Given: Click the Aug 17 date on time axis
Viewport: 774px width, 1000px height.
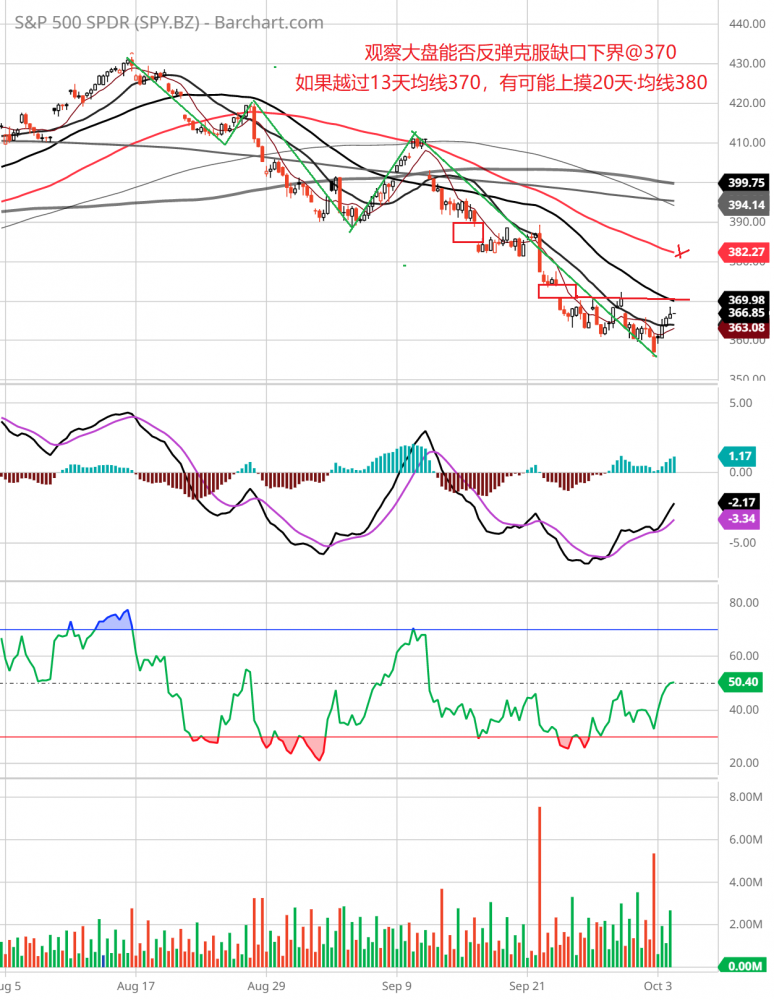Looking at the screenshot, I should point(134,985).
